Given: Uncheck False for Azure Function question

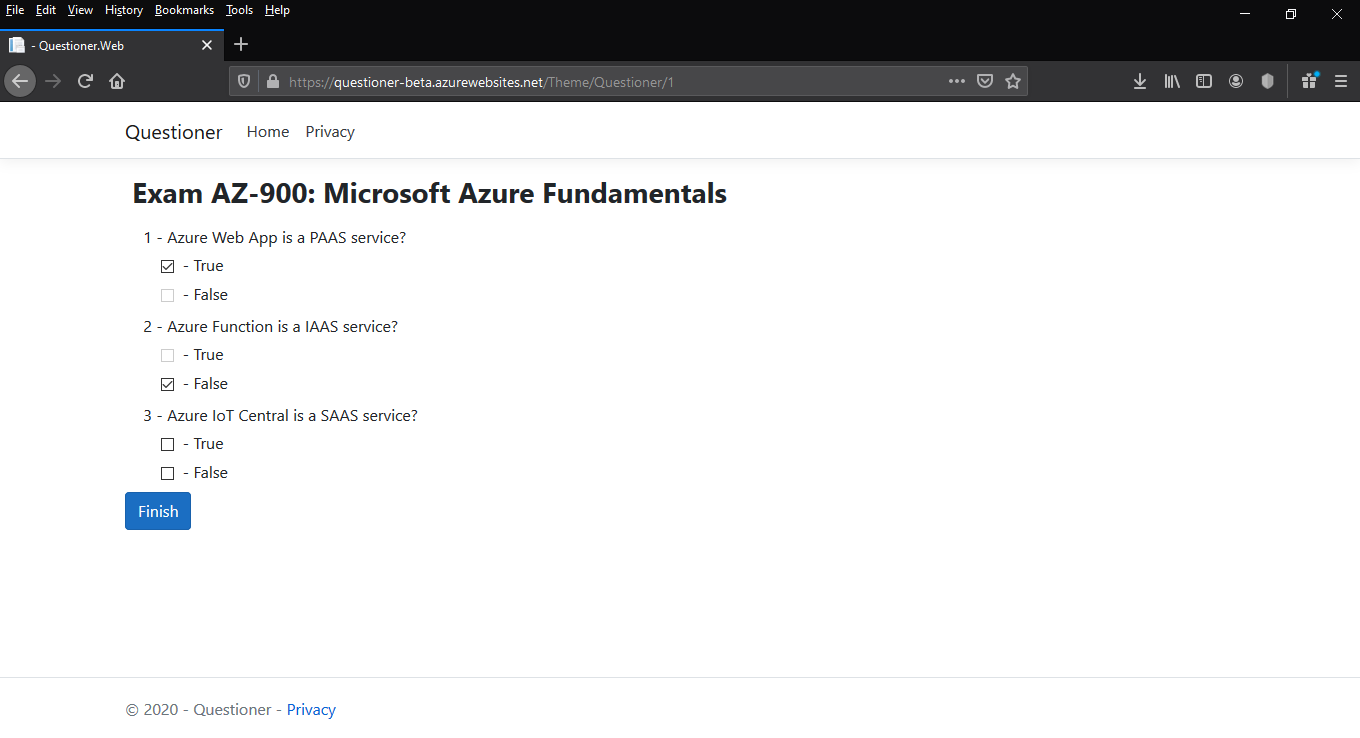Looking at the screenshot, I should [x=167, y=384].
